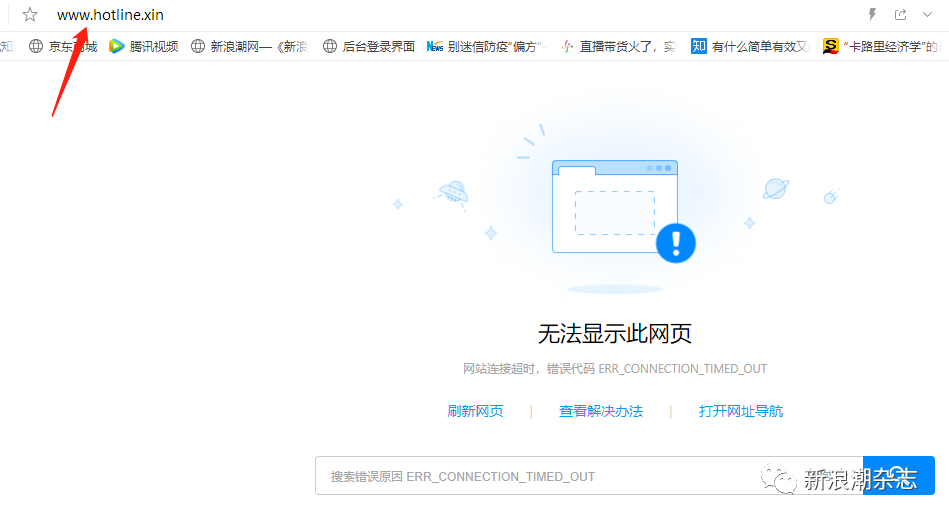
Task: Click the bookmark star icon
Action: 30,15
